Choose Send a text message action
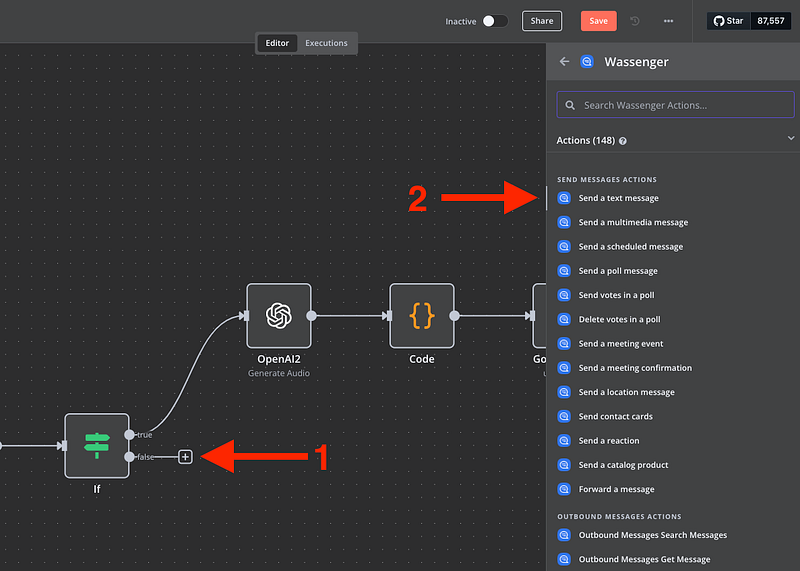 (x=618, y=198)
